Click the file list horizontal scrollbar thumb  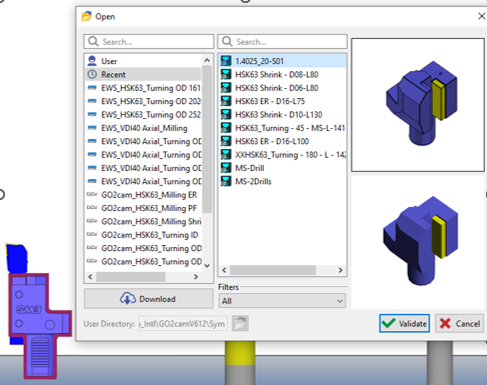click(x=273, y=270)
